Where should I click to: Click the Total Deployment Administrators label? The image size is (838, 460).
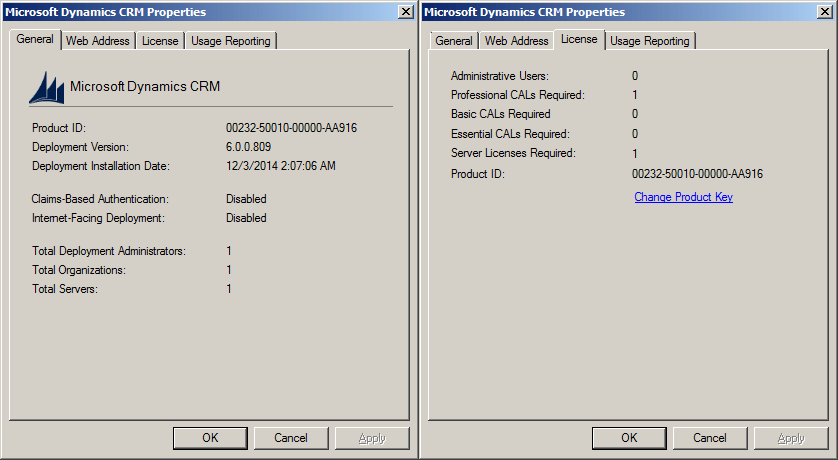pyautogui.click(x=109, y=251)
